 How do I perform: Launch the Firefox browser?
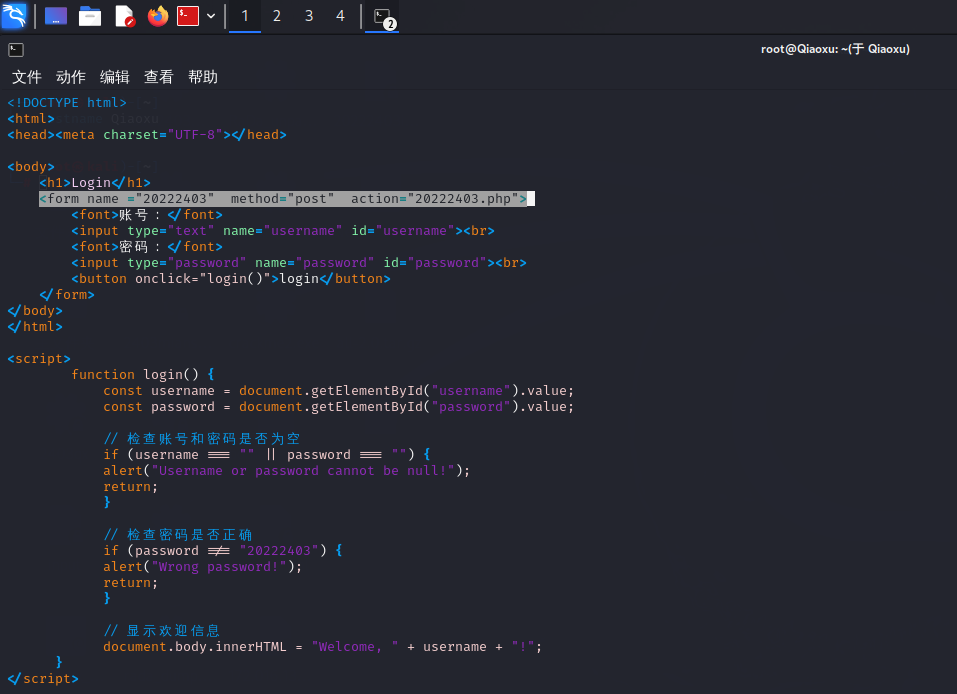click(157, 16)
